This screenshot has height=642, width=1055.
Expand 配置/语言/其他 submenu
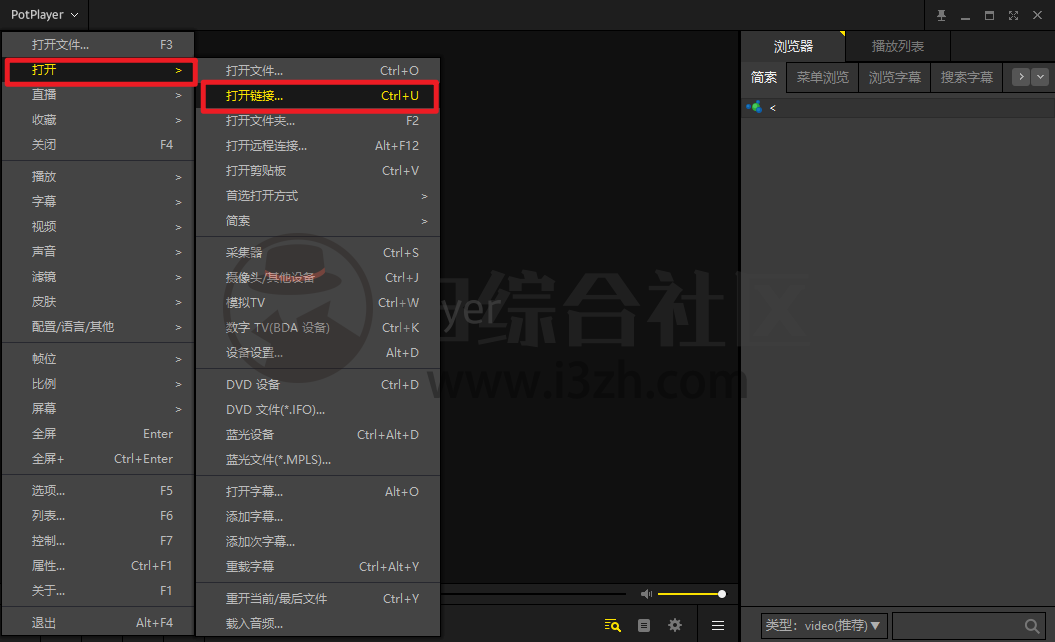pos(98,327)
